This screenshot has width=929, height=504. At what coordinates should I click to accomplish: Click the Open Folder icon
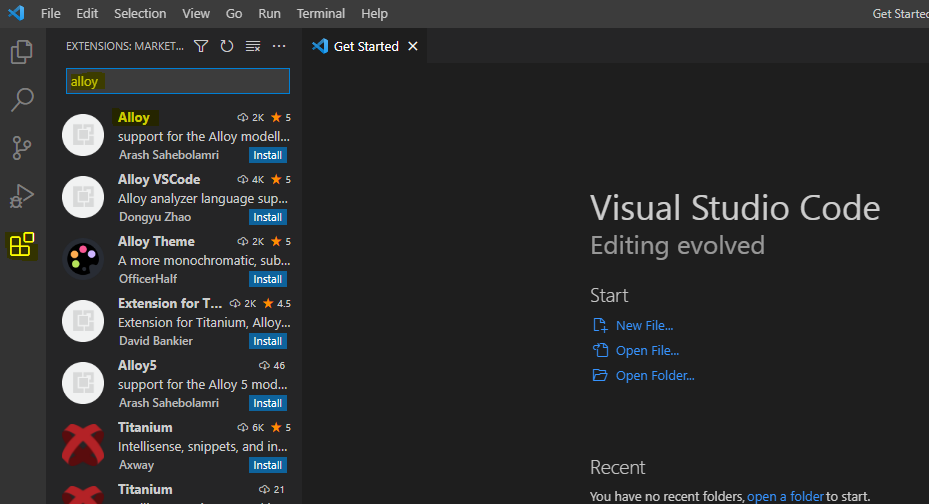coord(600,375)
